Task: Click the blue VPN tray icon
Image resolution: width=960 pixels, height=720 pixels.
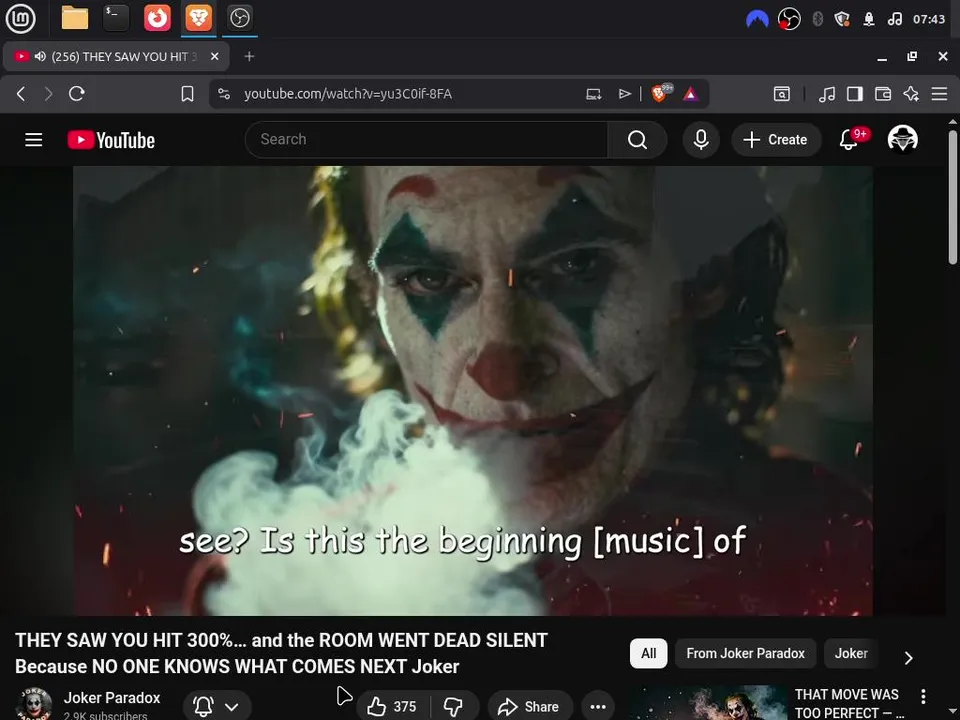Action: [x=757, y=19]
